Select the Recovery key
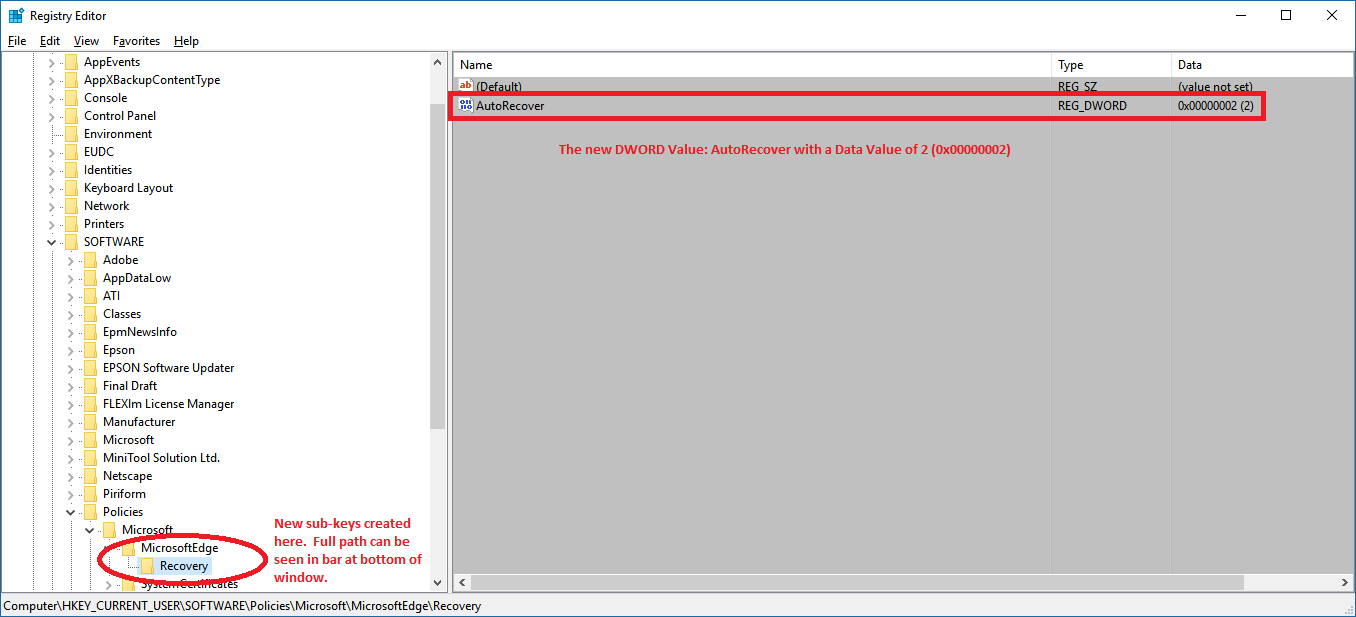Image resolution: width=1356 pixels, height=617 pixels. tap(184, 566)
